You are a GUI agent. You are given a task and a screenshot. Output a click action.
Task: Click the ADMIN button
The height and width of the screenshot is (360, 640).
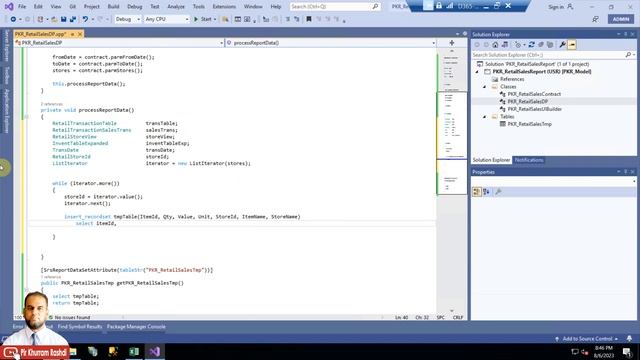[621, 19]
